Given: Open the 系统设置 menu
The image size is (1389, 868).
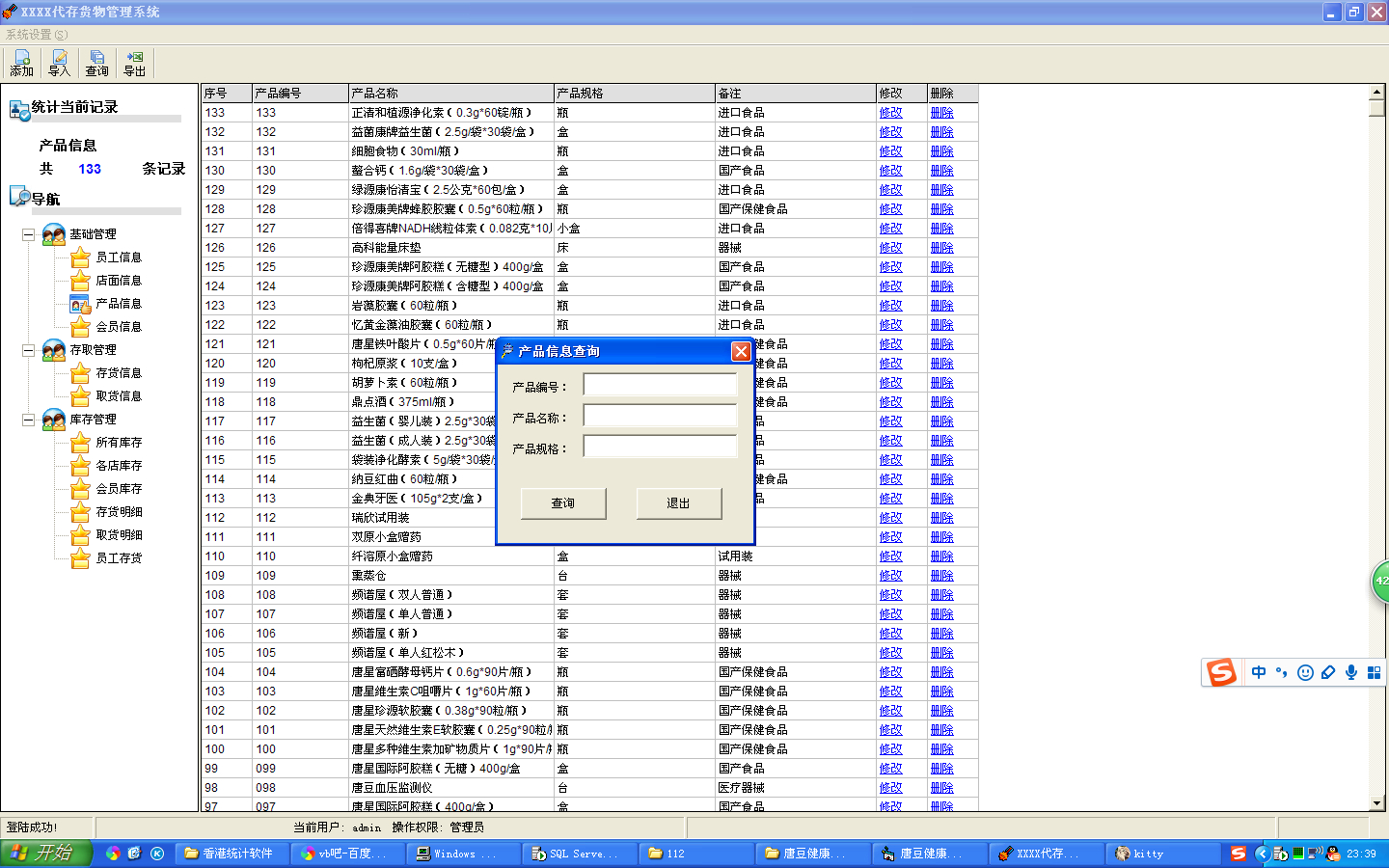Looking at the screenshot, I should [37, 35].
